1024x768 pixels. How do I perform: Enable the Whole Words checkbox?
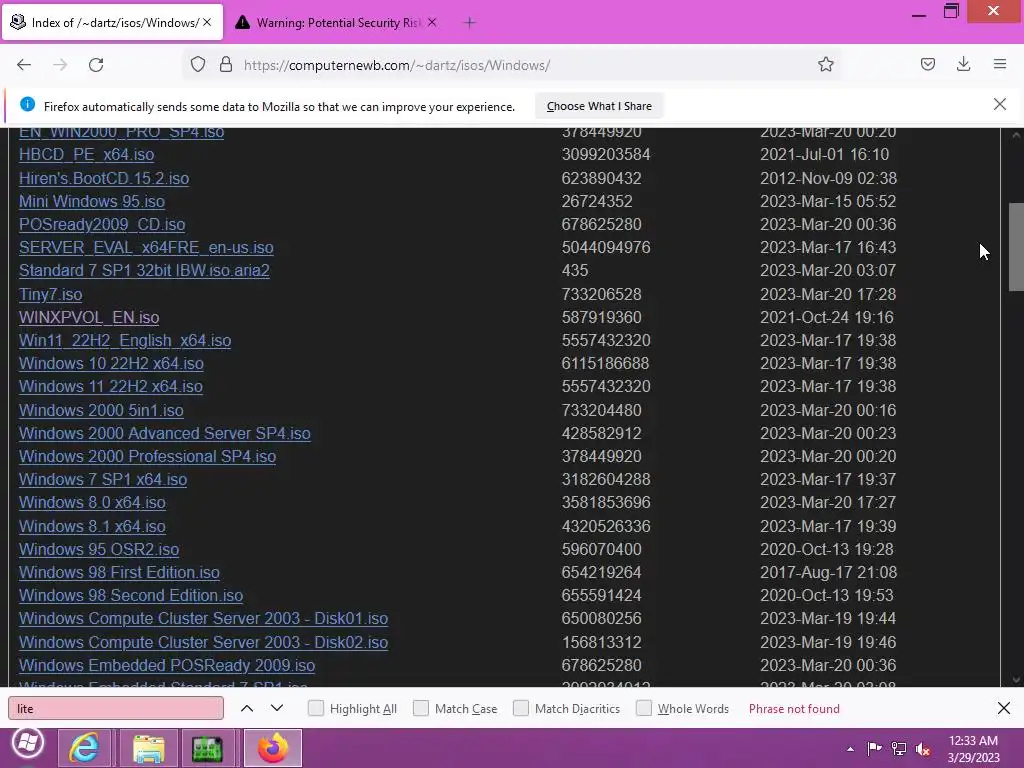pyautogui.click(x=643, y=708)
